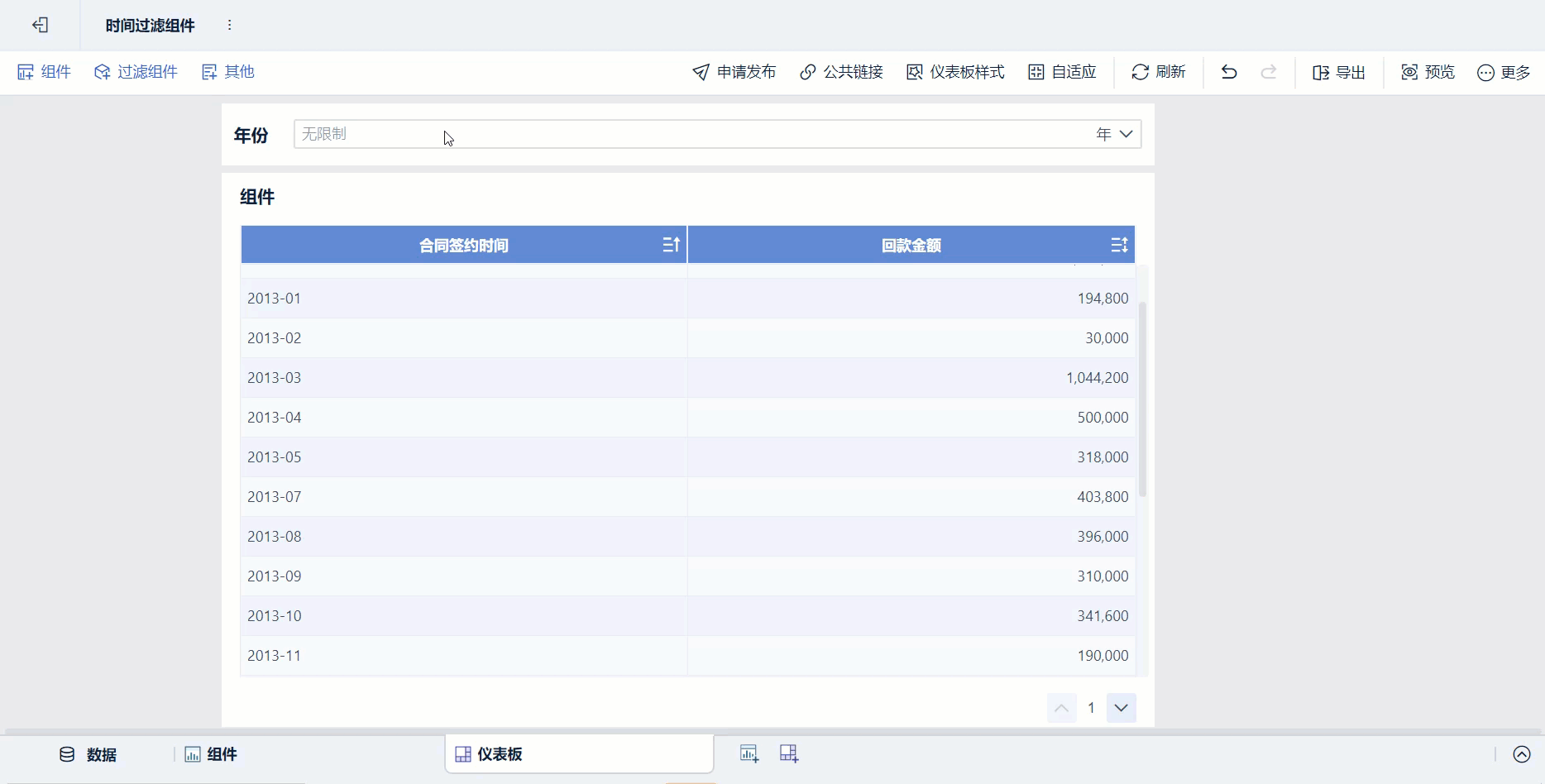The height and width of the screenshot is (784, 1545).
Task: Click the 申请发布 button
Action: click(x=734, y=72)
